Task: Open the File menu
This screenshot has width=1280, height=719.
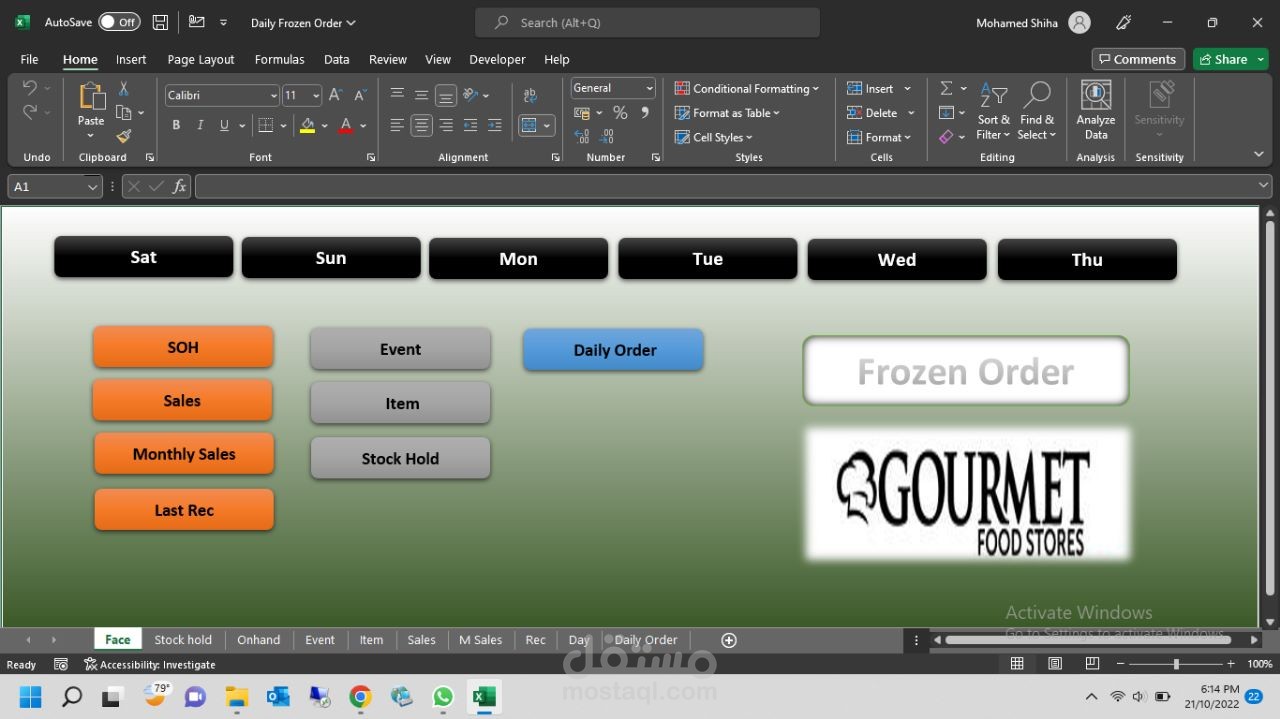Action: 29,59
